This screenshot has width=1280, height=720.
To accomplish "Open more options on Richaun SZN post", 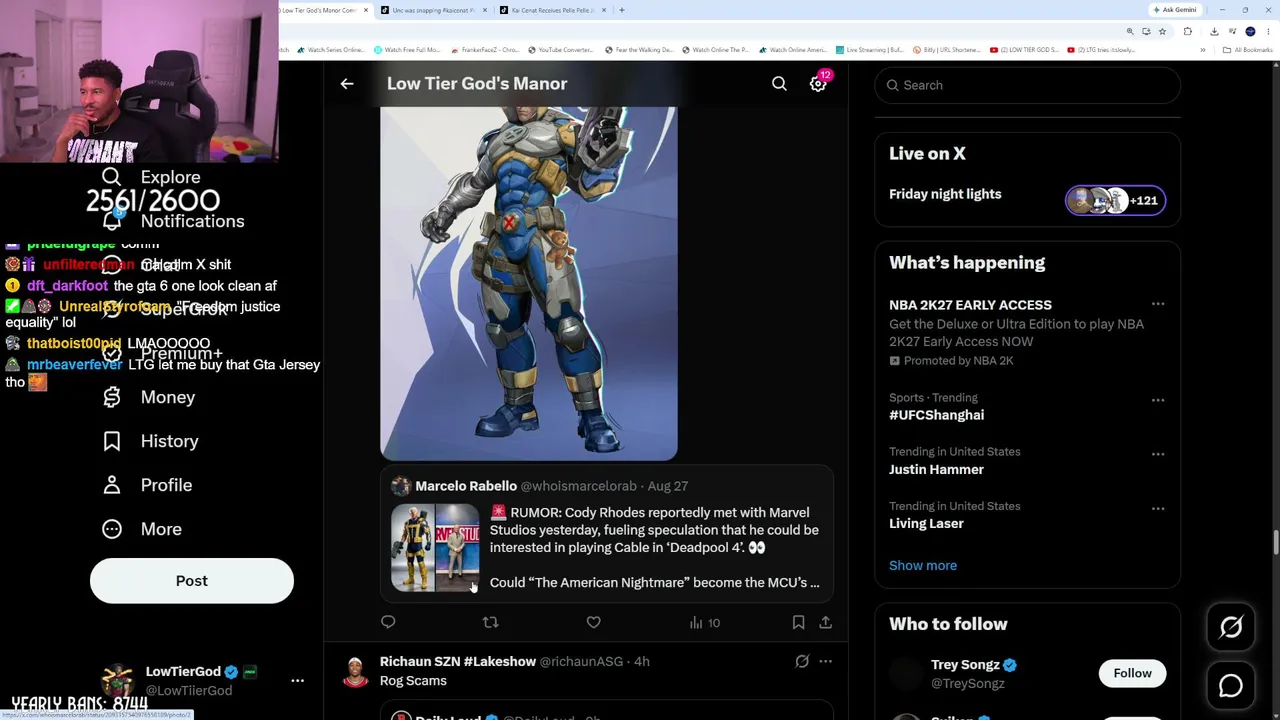I will [825, 661].
